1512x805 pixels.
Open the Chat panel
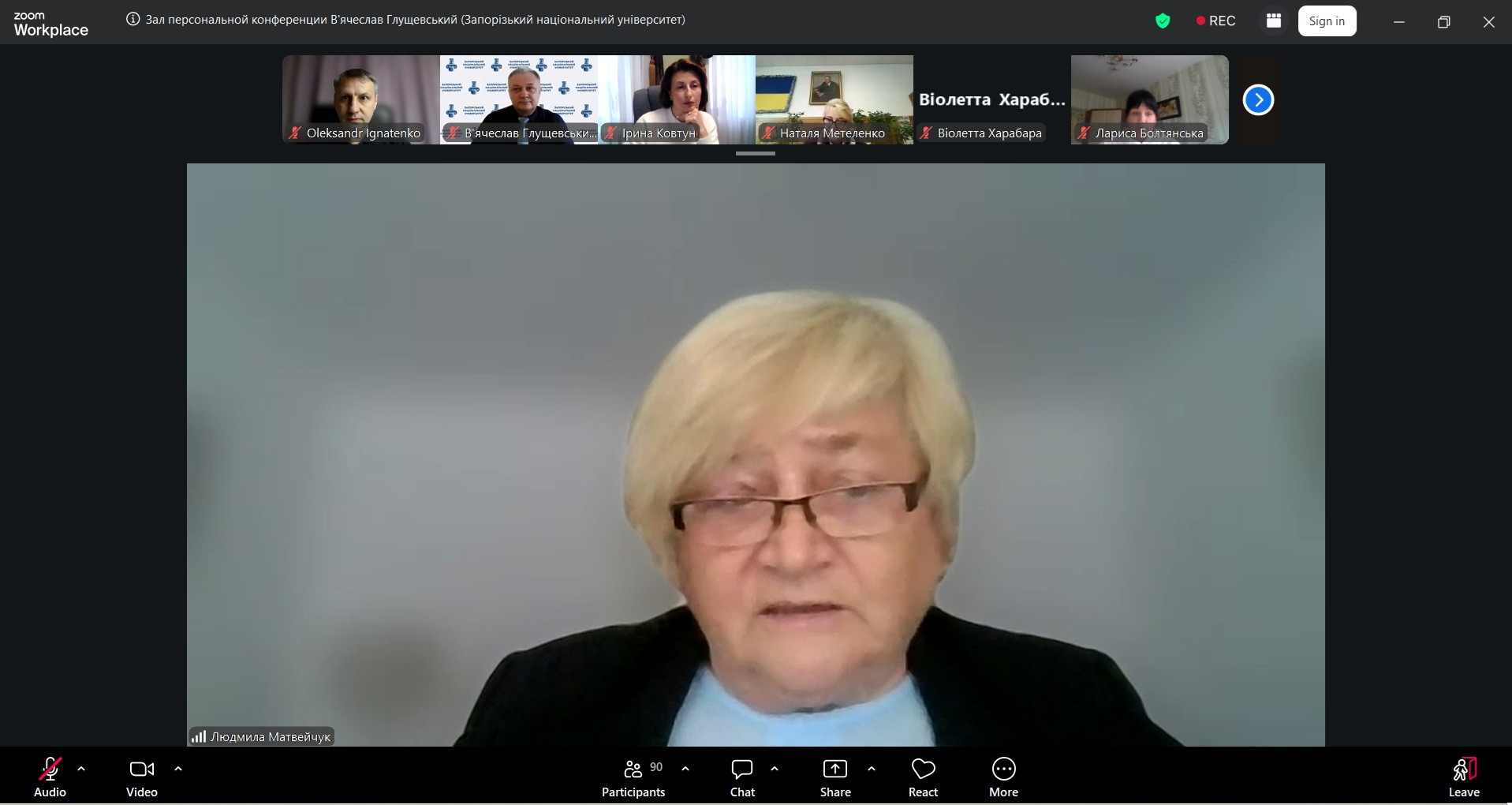click(x=741, y=769)
